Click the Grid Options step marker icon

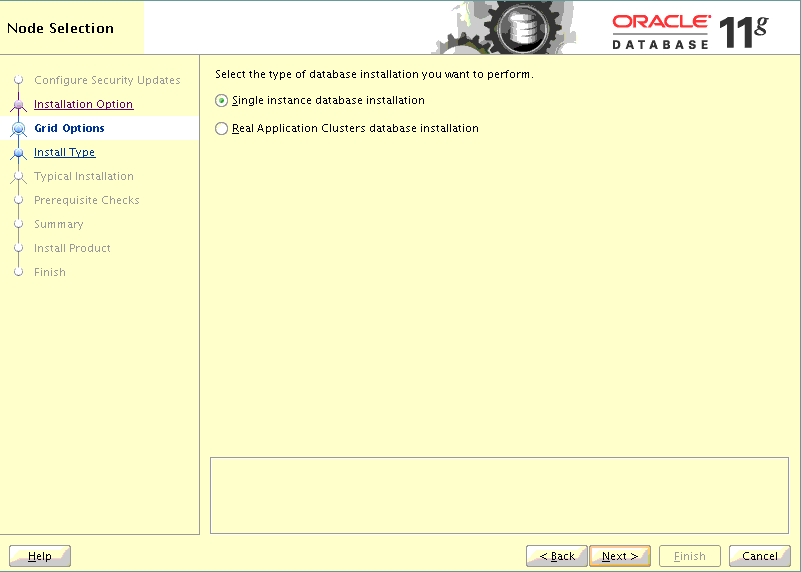[x=19, y=128]
